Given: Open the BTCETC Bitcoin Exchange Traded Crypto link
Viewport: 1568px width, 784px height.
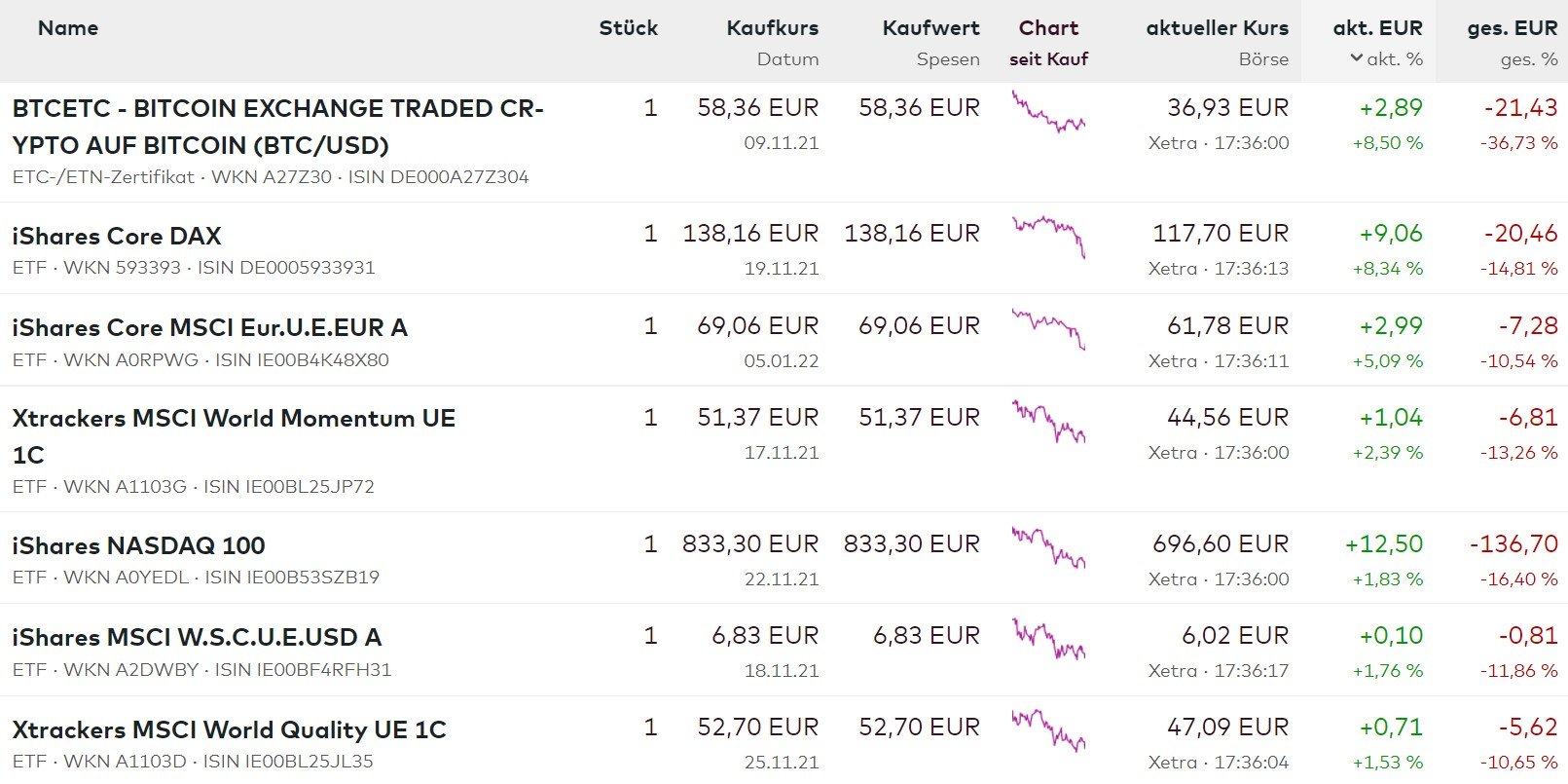Looking at the screenshot, I should [x=277, y=127].
